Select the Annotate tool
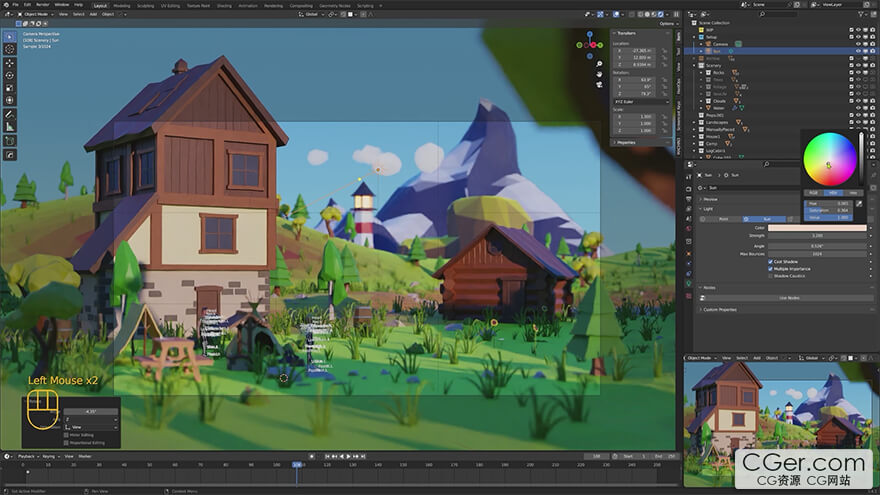The height and width of the screenshot is (495, 880). tap(10, 114)
